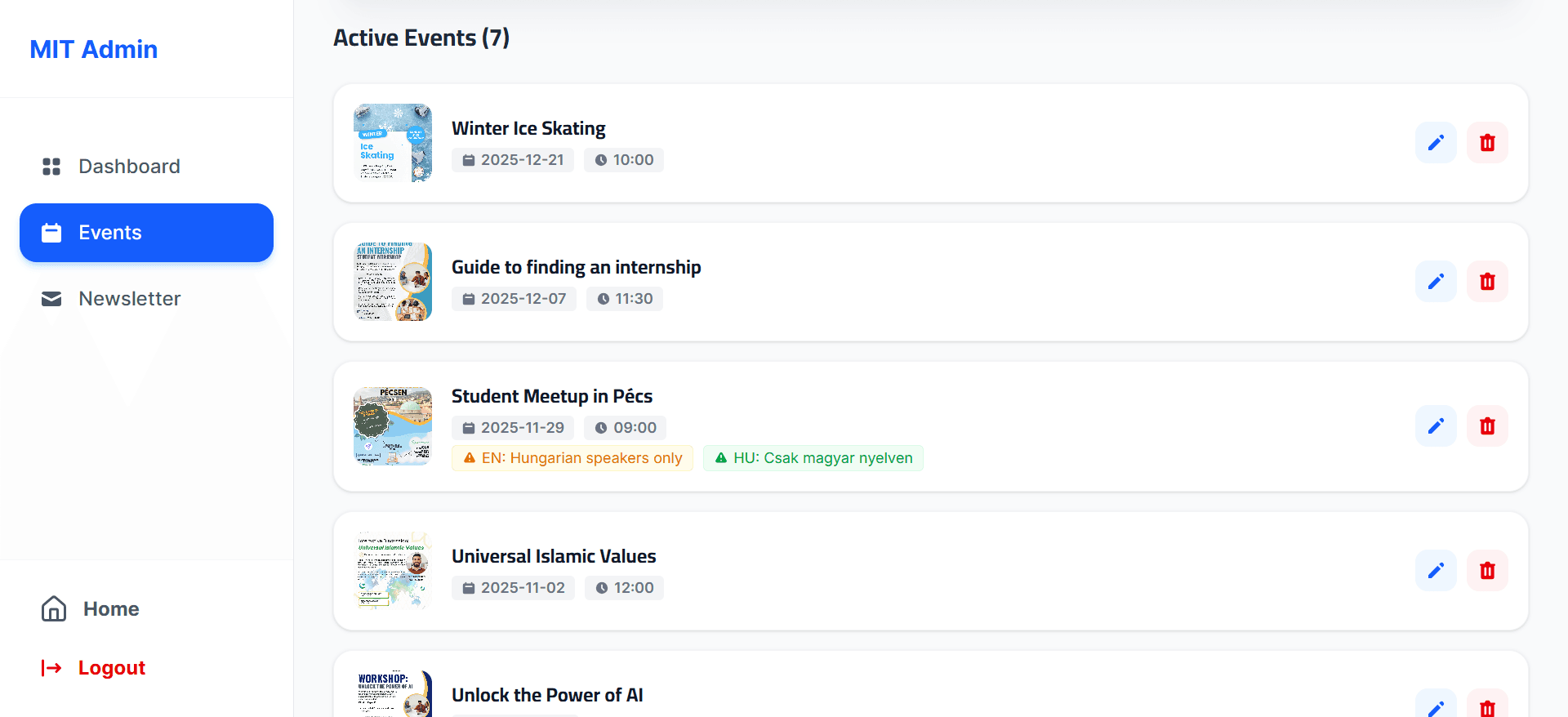Click the HU: Csak magyar nyelven tag

pyautogui.click(x=813, y=458)
